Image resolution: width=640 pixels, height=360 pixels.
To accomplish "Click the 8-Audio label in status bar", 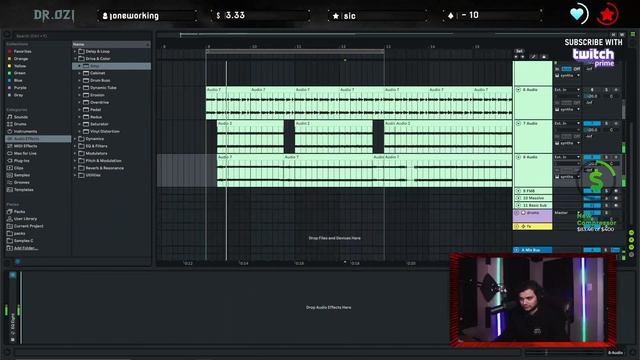I will 616,353.
